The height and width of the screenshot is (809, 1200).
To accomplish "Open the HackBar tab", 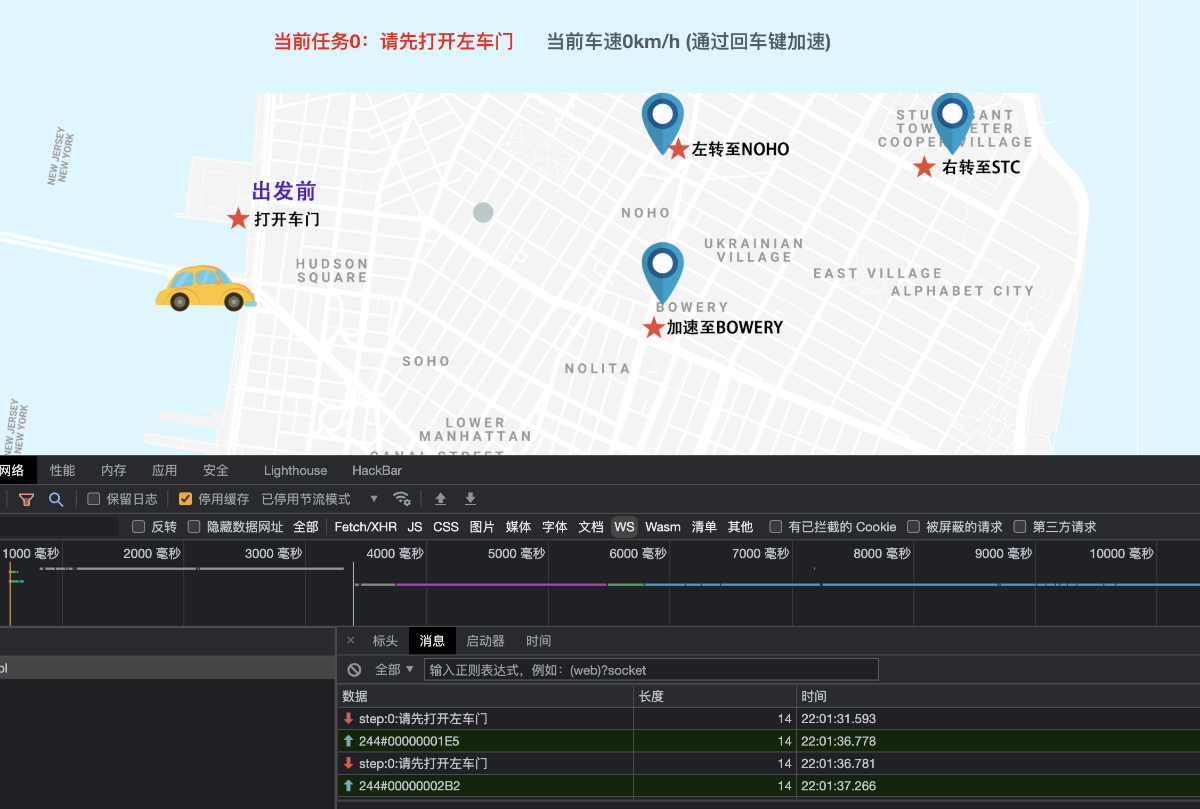I will (x=377, y=470).
